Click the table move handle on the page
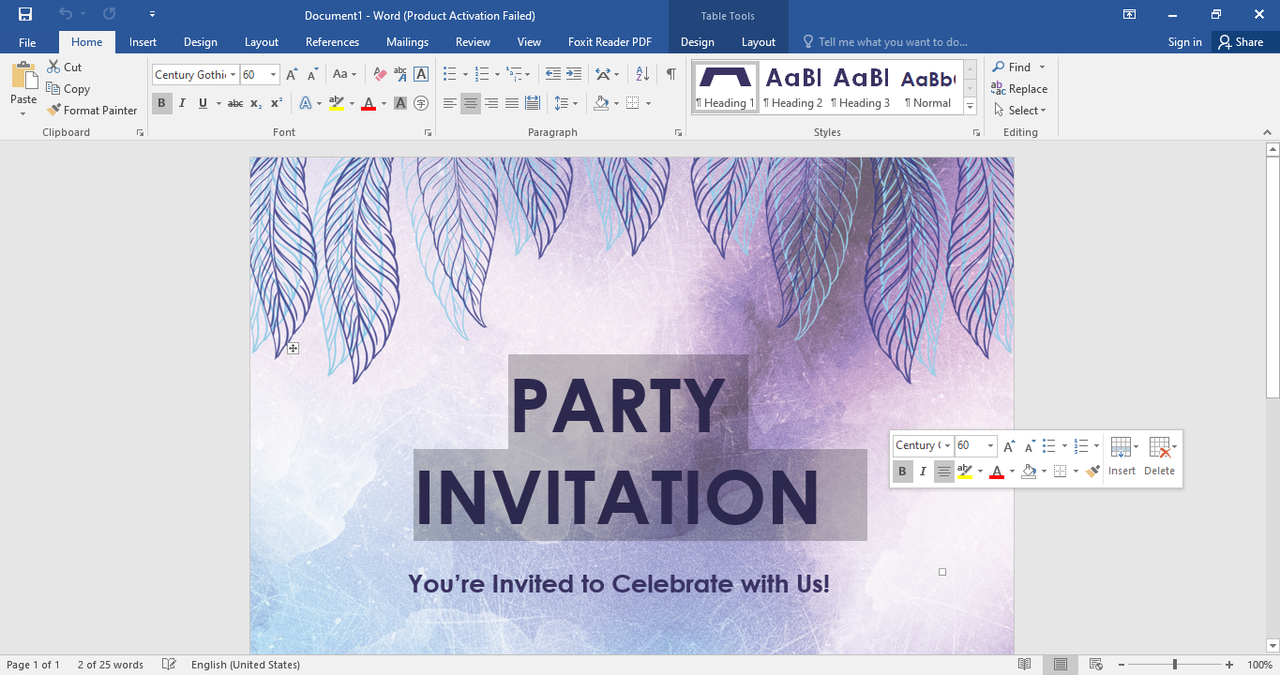1280x675 pixels. [x=293, y=348]
